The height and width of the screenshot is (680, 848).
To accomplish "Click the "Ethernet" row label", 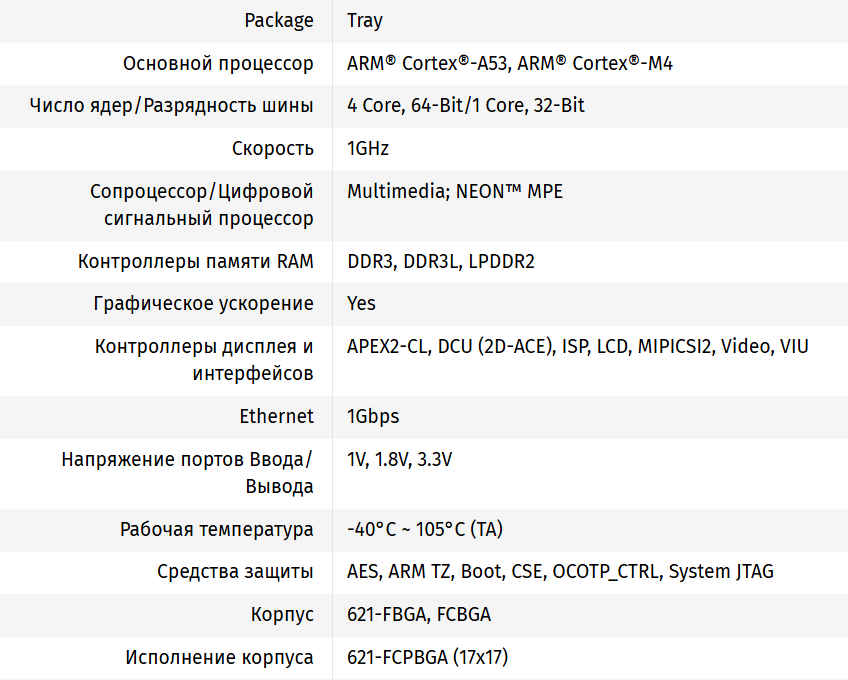I will click(276, 416).
